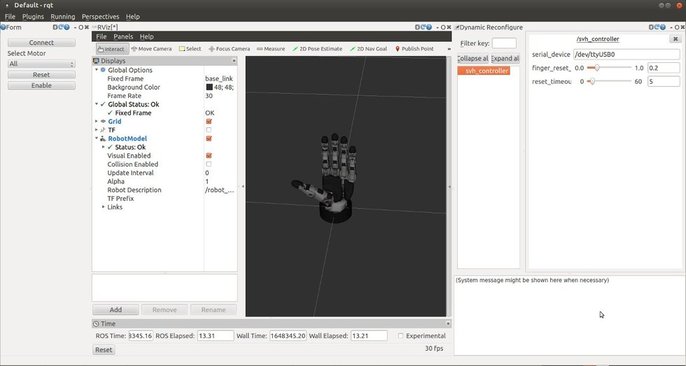This screenshot has height=366, width=686.
Task: Uncheck the Grid display checkbox
Action: 209,122
